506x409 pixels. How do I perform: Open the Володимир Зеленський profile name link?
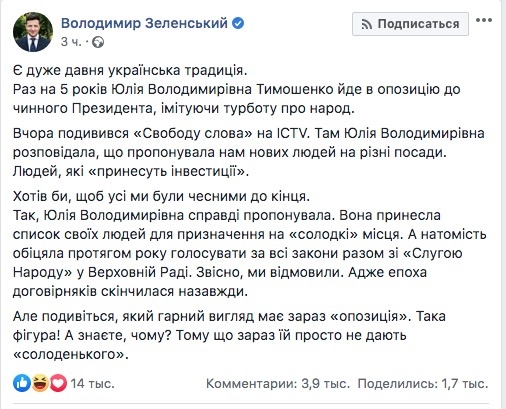144,23
